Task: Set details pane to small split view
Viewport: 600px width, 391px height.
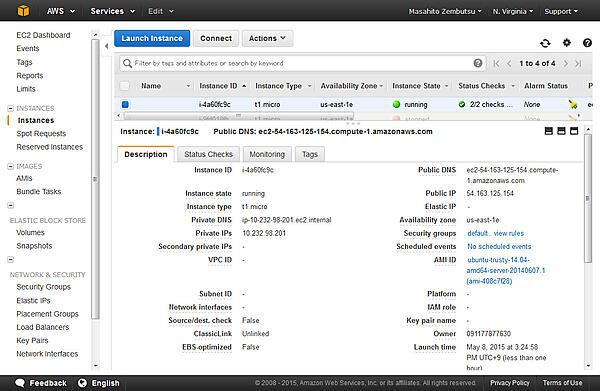Action: click(x=548, y=131)
